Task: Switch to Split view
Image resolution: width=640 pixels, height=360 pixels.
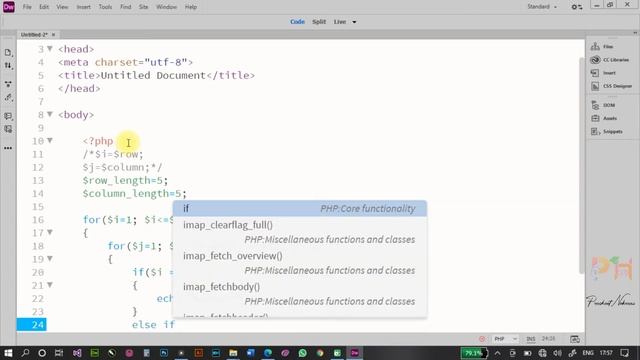Action: 319,22
